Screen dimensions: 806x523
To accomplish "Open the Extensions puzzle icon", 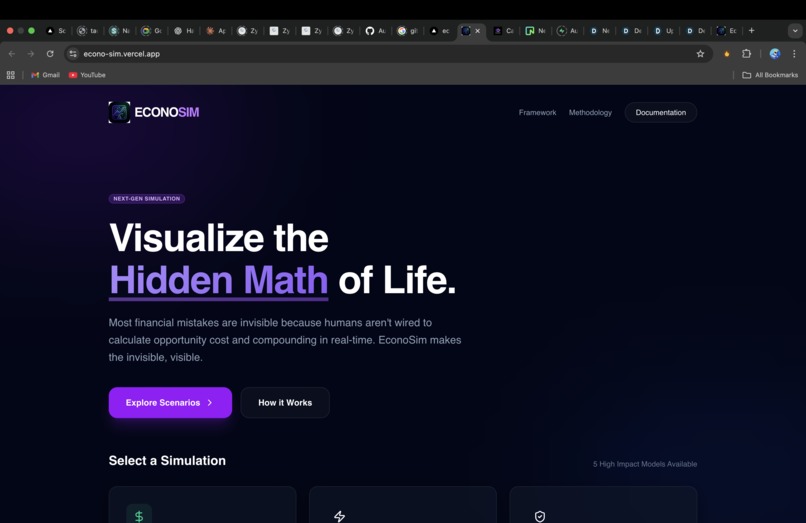I will pyautogui.click(x=746, y=53).
